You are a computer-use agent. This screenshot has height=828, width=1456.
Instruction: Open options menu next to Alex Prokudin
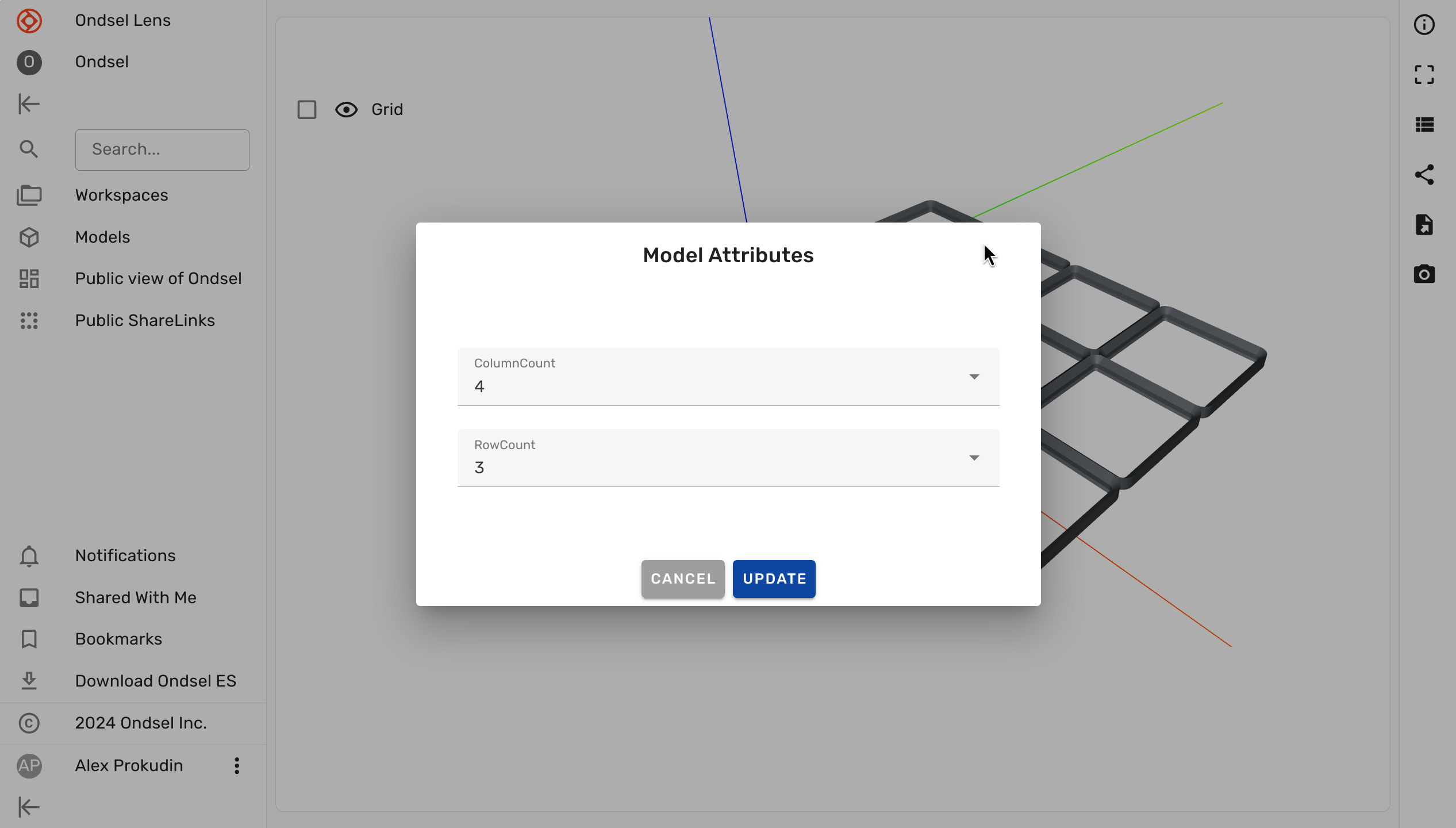pos(236,765)
